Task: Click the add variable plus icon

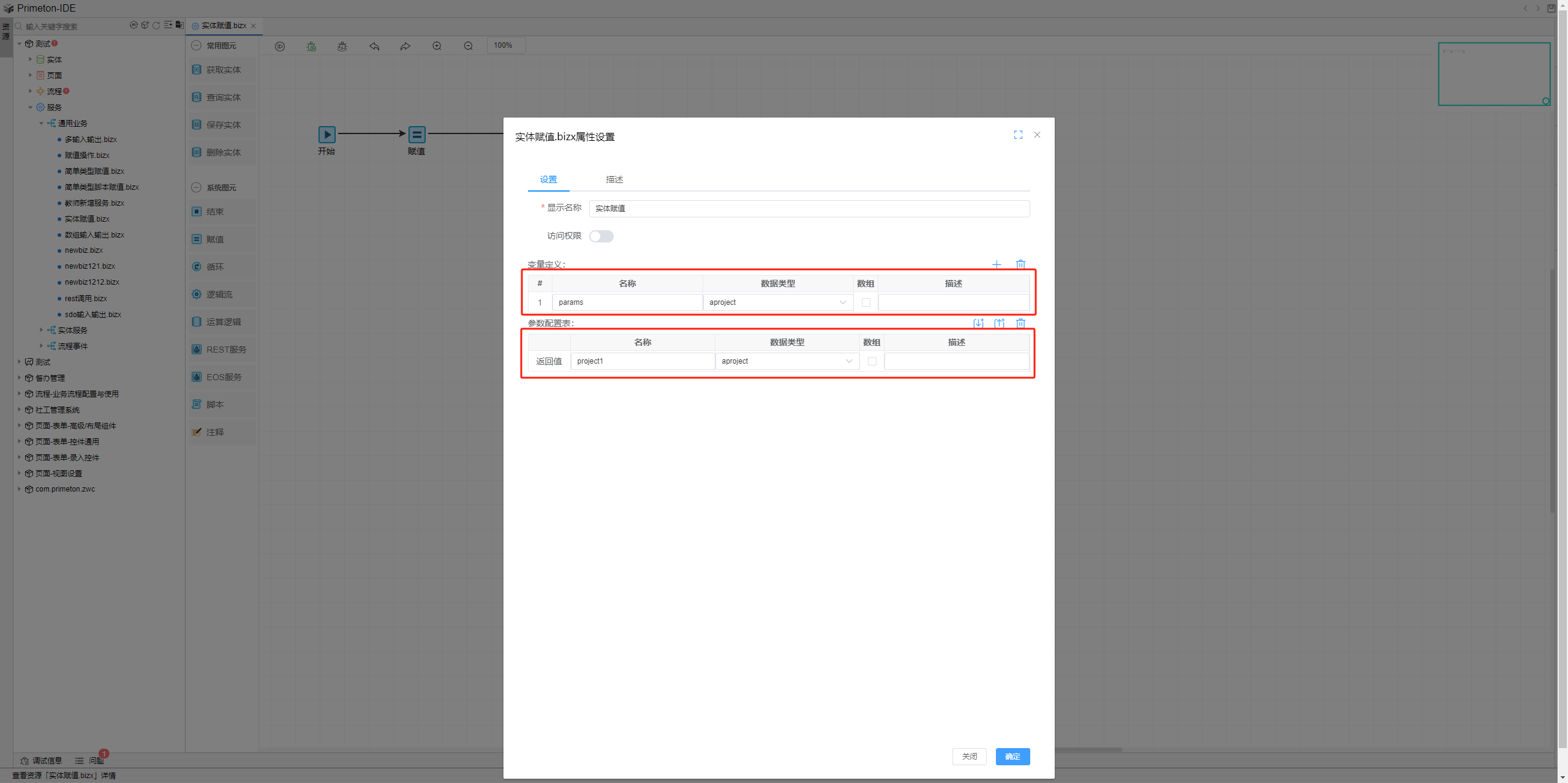Action: pos(997,264)
